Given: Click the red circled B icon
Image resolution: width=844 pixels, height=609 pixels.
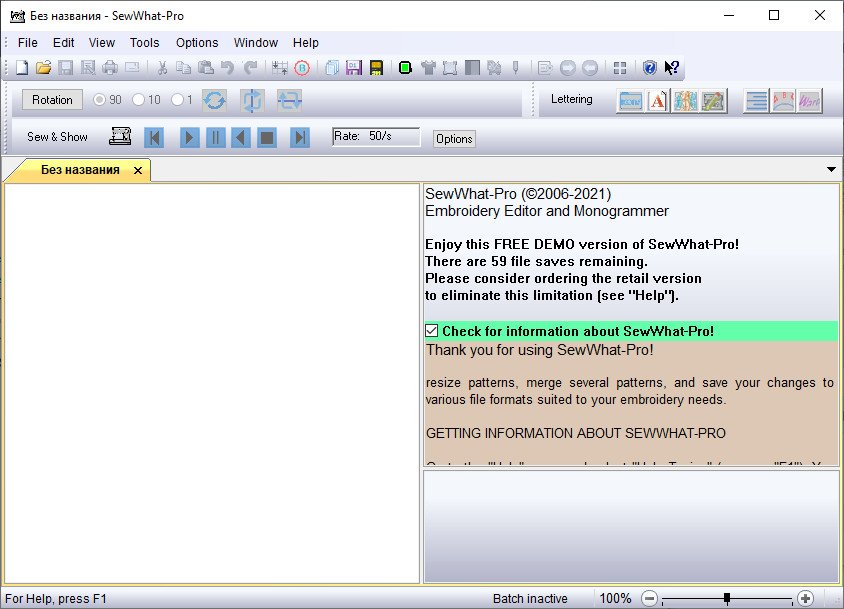Looking at the screenshot, I should click(303, 68).
